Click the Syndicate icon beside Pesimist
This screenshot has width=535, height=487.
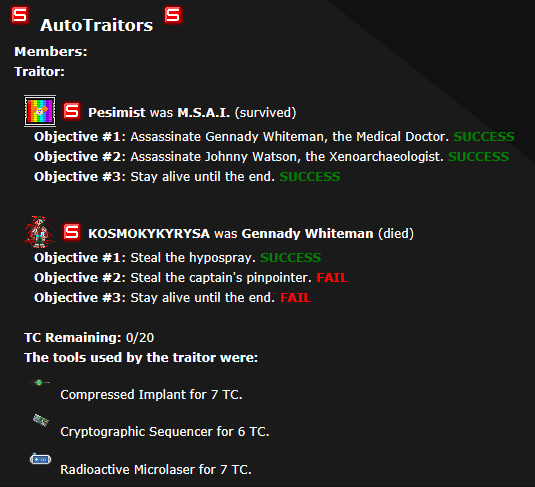pos(72,111)
